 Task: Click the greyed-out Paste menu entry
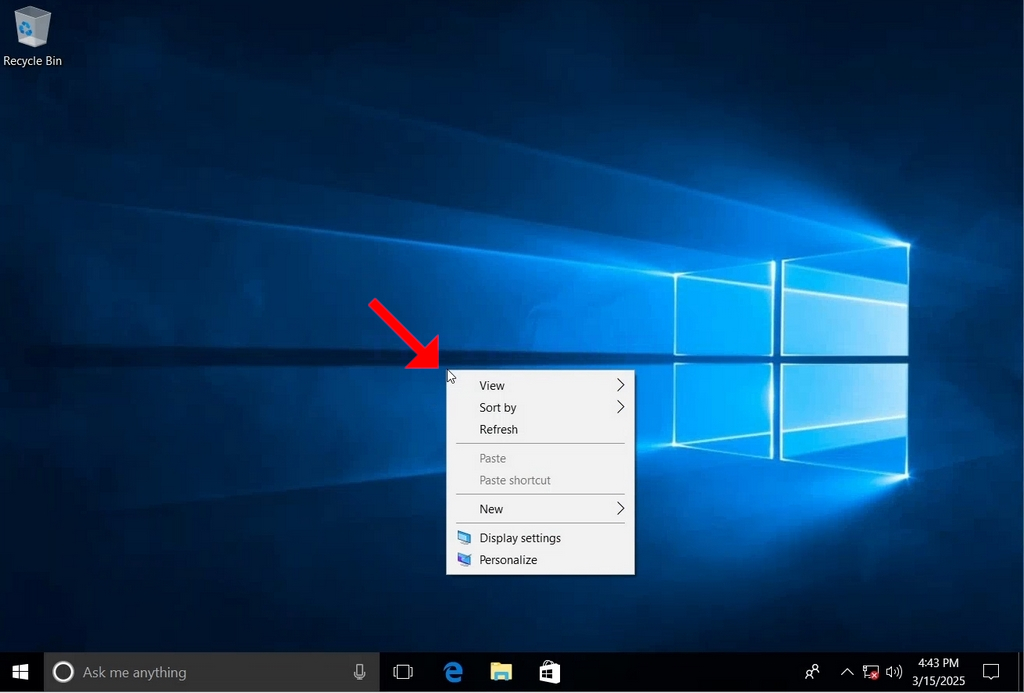coord(540,459)
